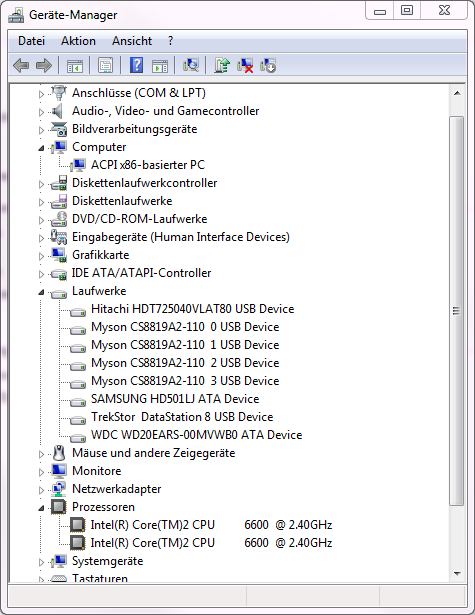Click the scrollbar down arrow
This screenshot has width=475, height=615.
pos(457,573)
